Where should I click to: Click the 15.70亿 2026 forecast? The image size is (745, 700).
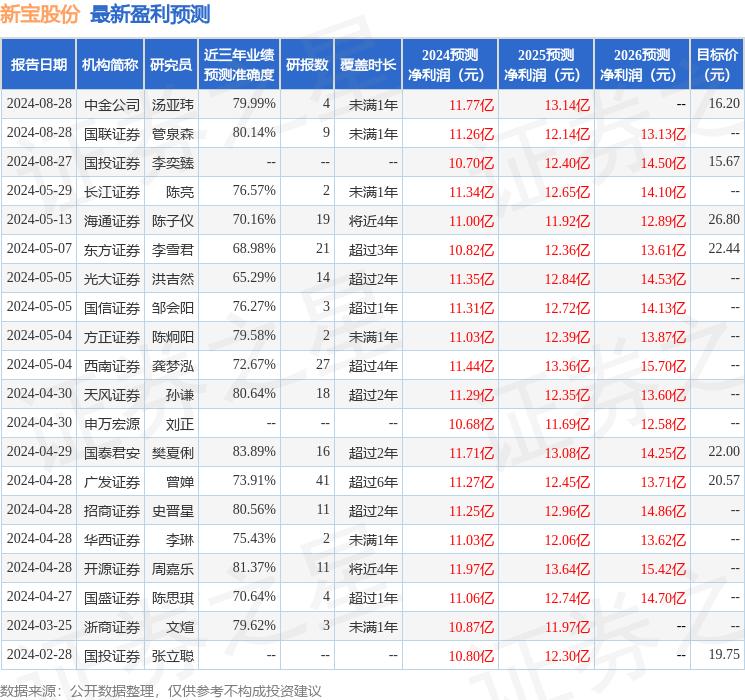coord(663,366)
